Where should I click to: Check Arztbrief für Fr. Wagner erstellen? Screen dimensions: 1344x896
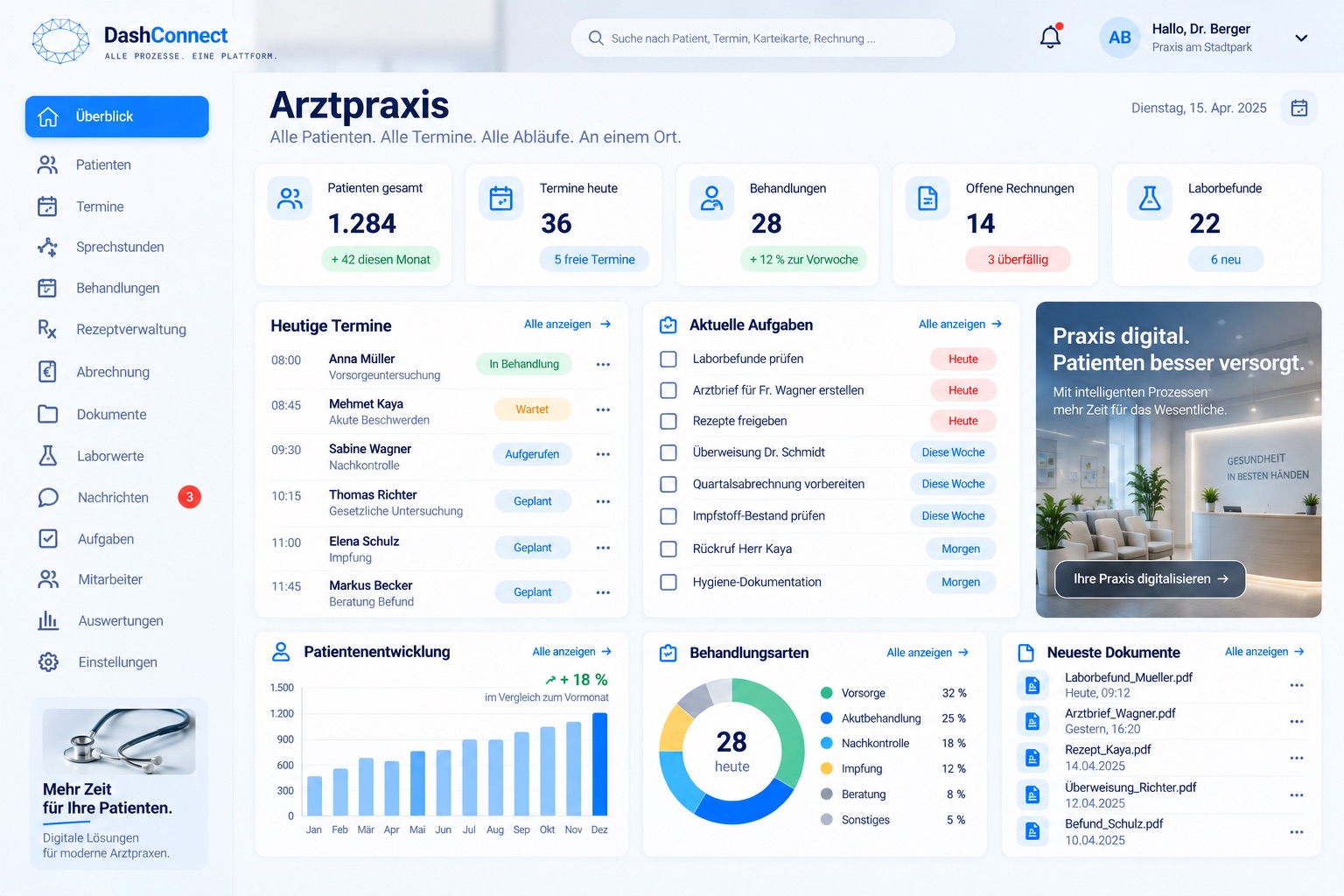668,390
